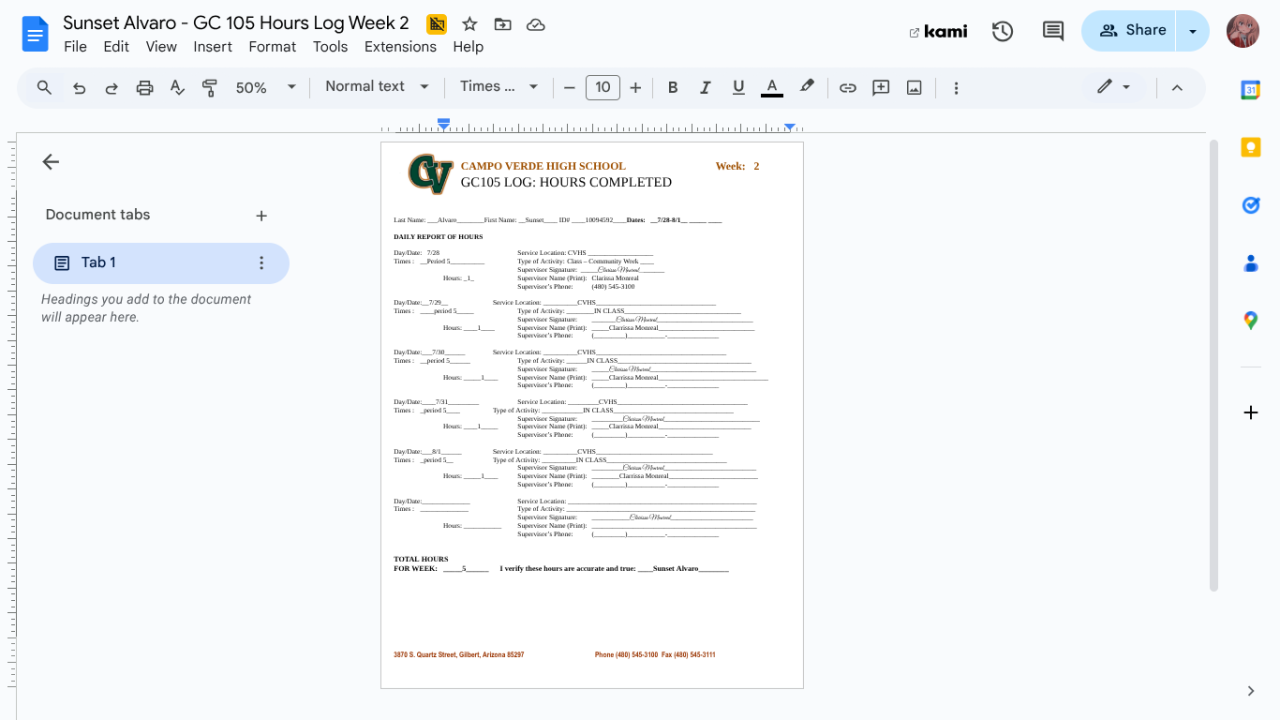Screen dimensions: 1280x720
Task: Collapse the toolbar menus chevron
Action: click(1177, 88)
